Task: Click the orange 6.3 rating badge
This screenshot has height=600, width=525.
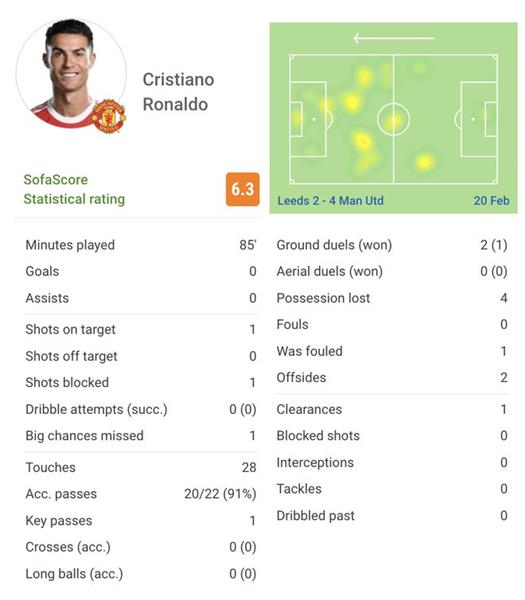Action: coord(243,189)
